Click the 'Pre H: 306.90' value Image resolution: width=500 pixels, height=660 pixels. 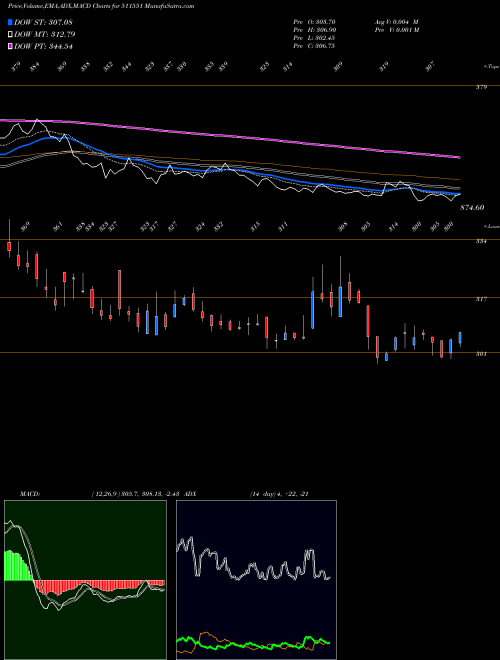coord(315,30)
